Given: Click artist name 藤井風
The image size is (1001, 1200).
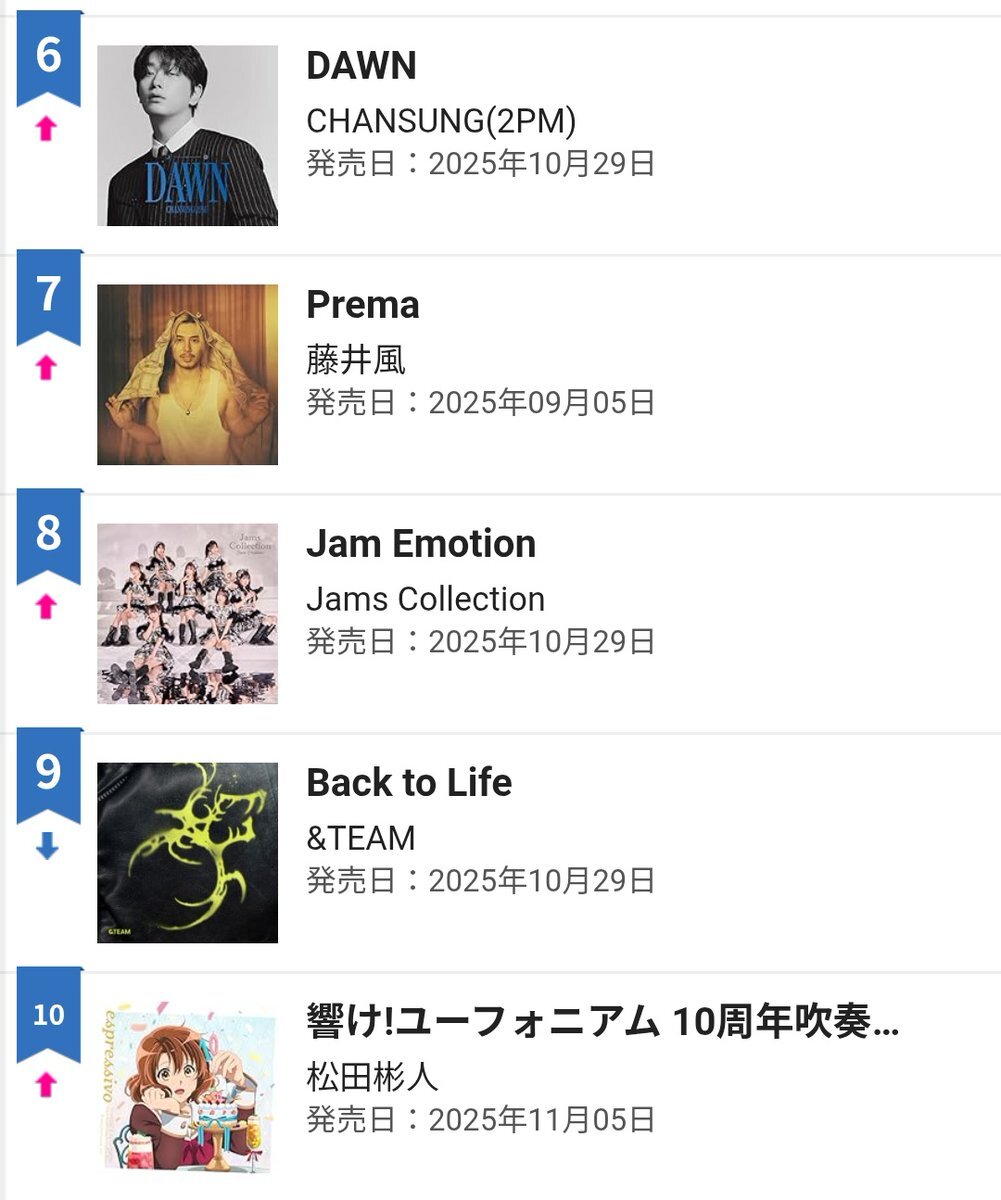Looking at the screenshot, I should 355,360.
